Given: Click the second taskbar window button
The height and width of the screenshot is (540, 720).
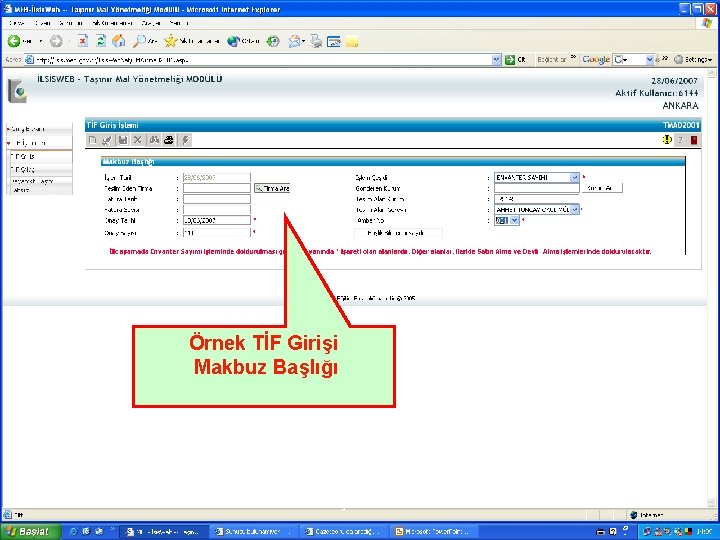Looking at the screenshot, I should (x=253, y=532).
